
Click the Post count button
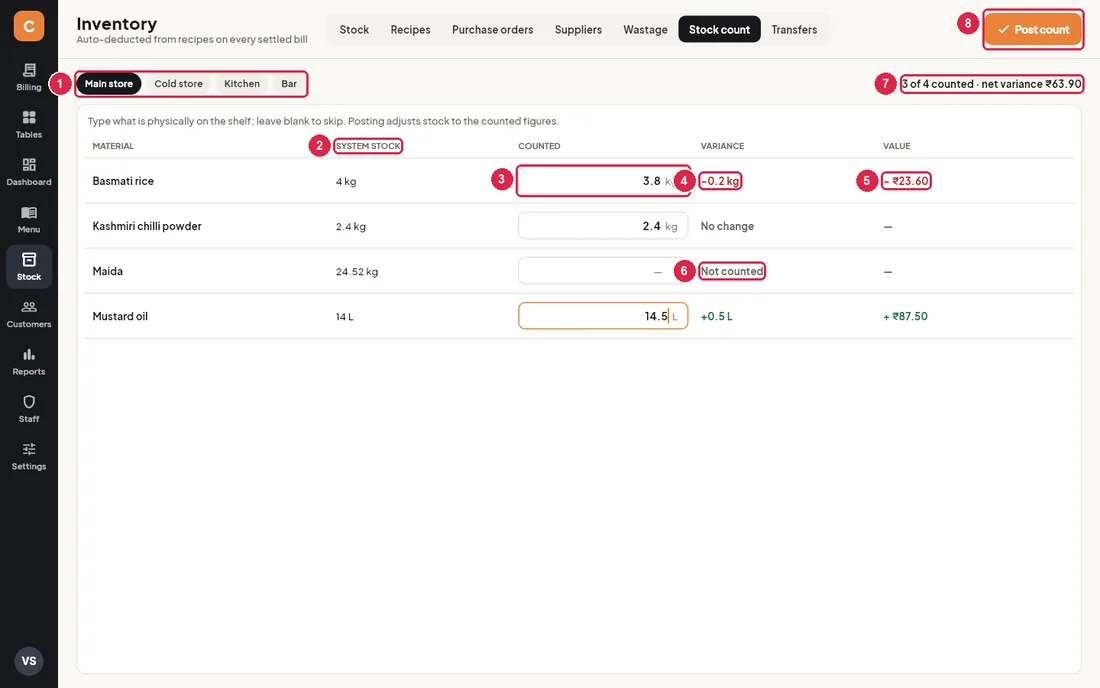tap(1033, 29)
